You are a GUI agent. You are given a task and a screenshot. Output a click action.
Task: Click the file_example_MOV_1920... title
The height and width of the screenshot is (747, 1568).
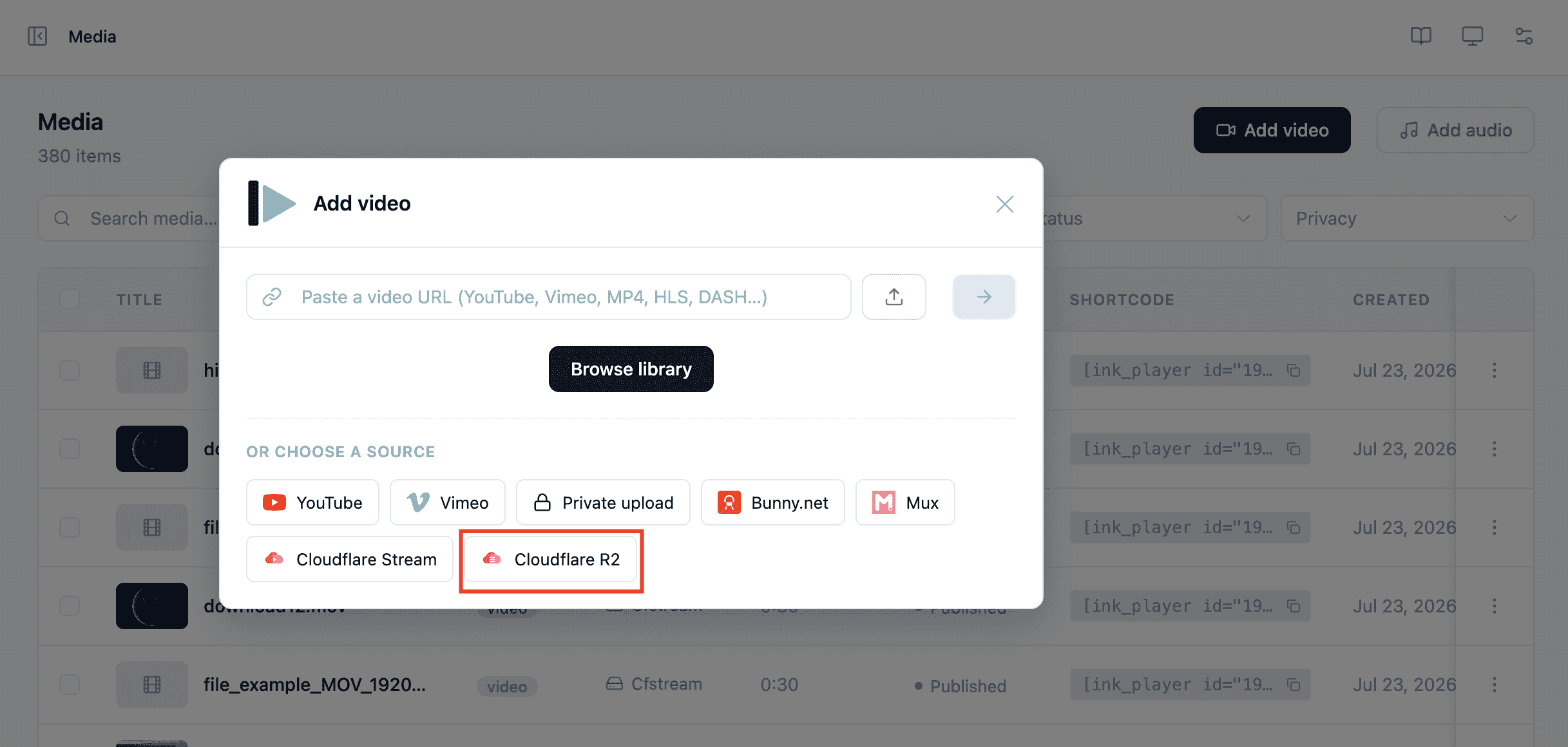pyautogui.click(x=314, y=685)
